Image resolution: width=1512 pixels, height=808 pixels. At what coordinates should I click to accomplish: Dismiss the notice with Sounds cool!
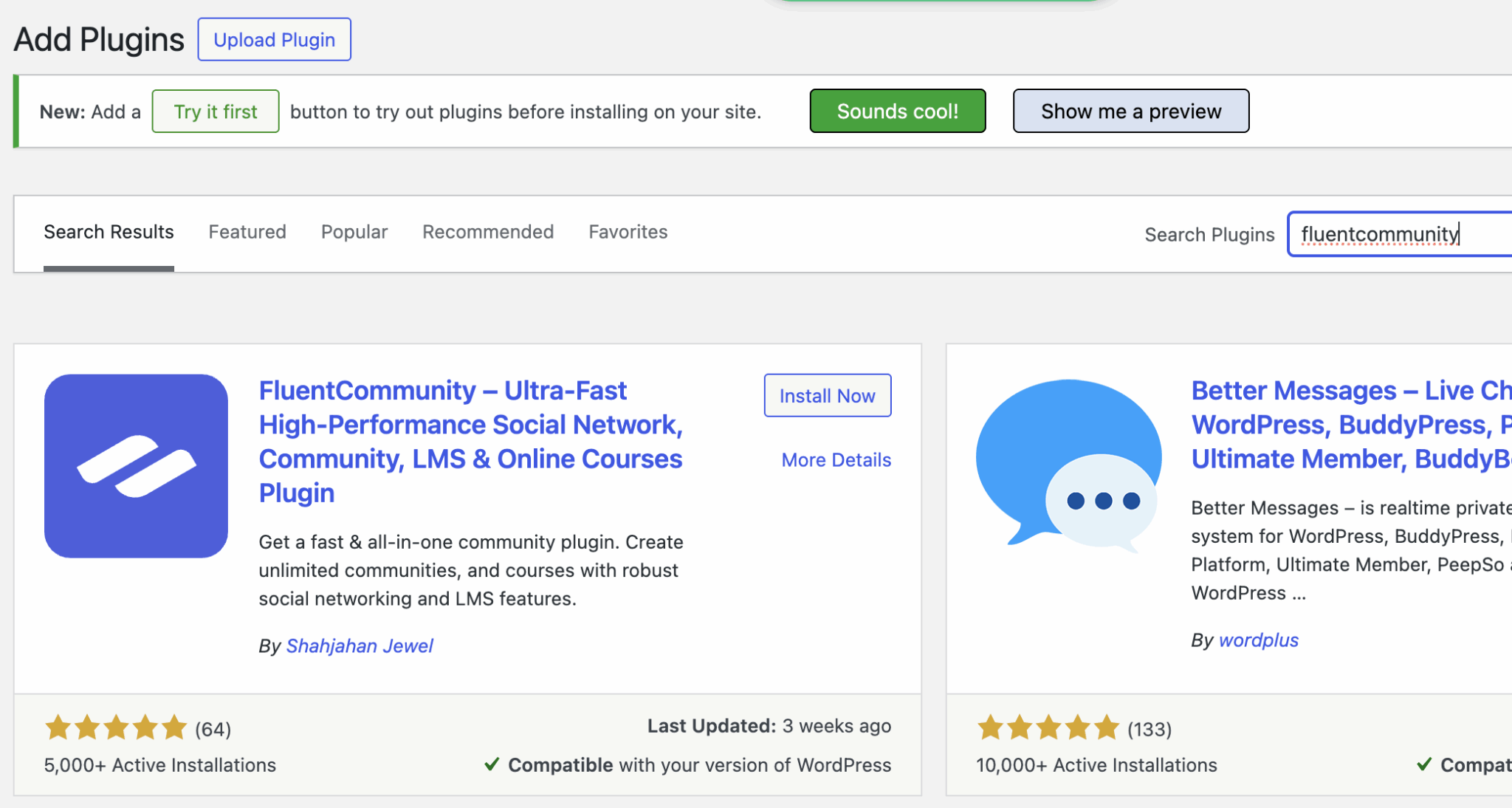(897, 111)
